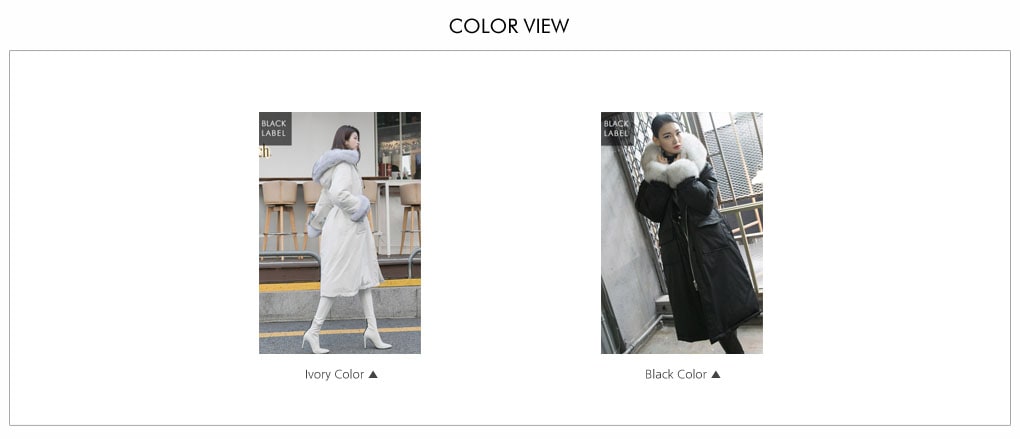Click the white fur collar on black coat
Image resolution: width=1020 pixels, height=439 pixels.
point(673,163)
